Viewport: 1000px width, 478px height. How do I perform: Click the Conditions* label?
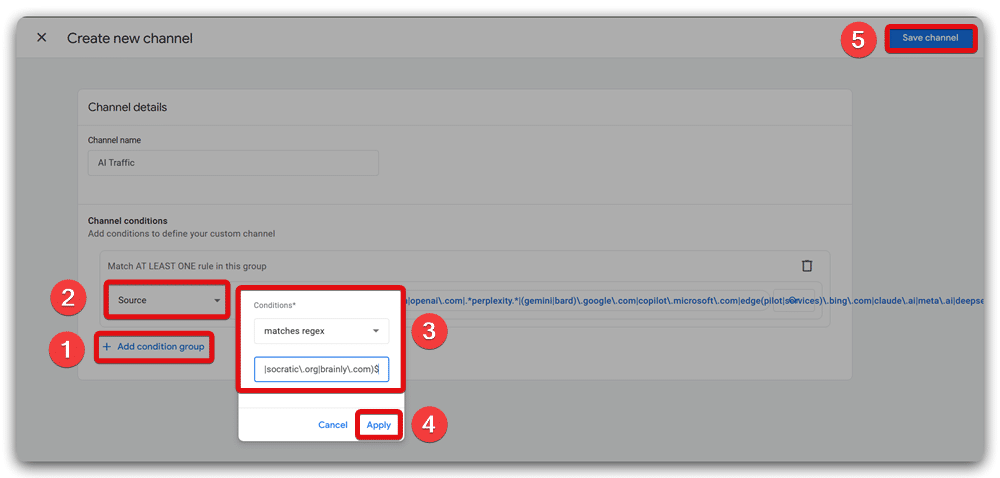click(x=275, y=305)
